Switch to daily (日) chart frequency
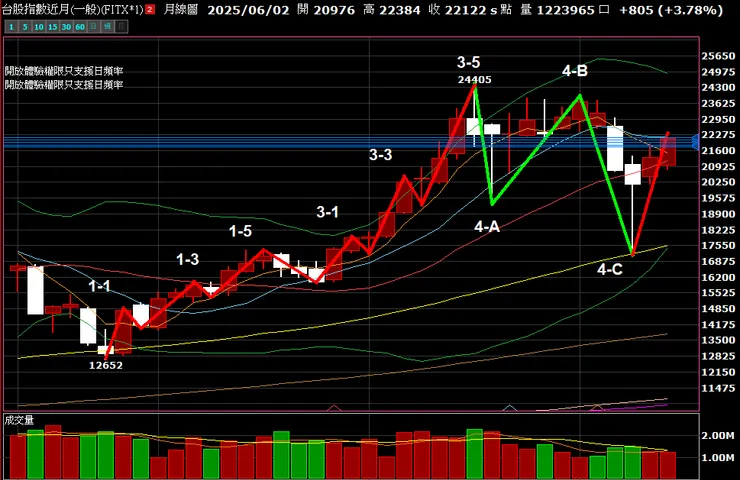This screenshot has height=480, width=740. (x=93, y=27)
